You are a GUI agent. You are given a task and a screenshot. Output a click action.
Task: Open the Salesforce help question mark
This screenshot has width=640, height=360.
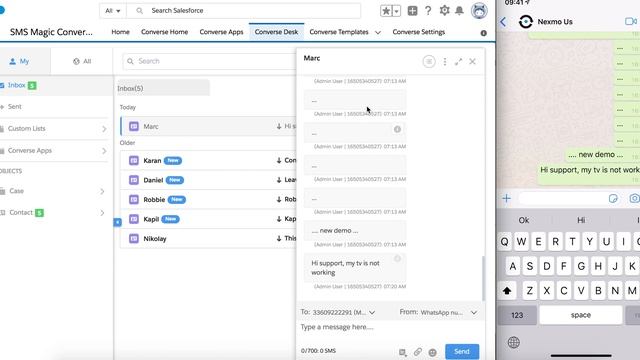tap(428, 11)
